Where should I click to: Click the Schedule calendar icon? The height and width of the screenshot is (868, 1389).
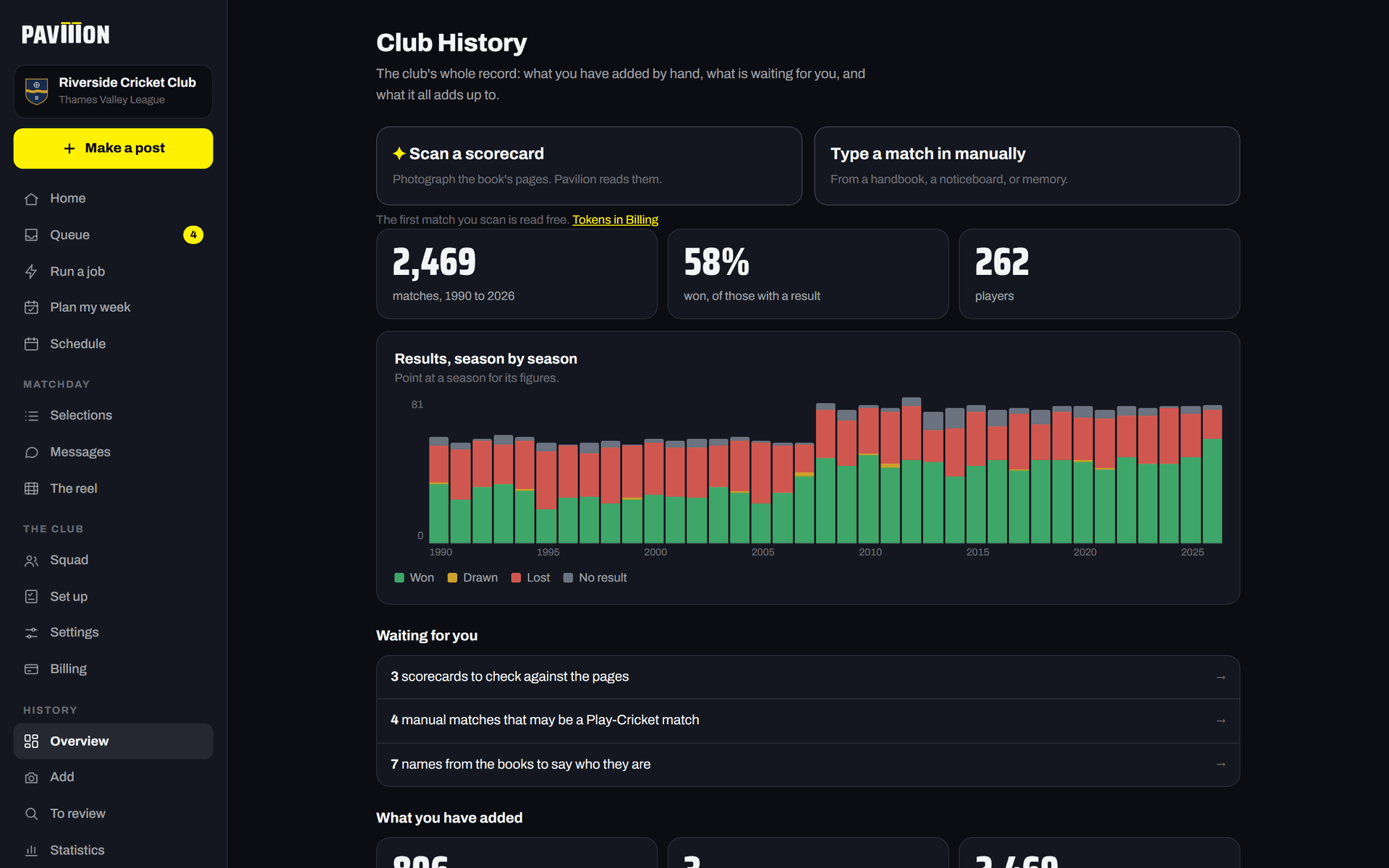tap(31, 344)
